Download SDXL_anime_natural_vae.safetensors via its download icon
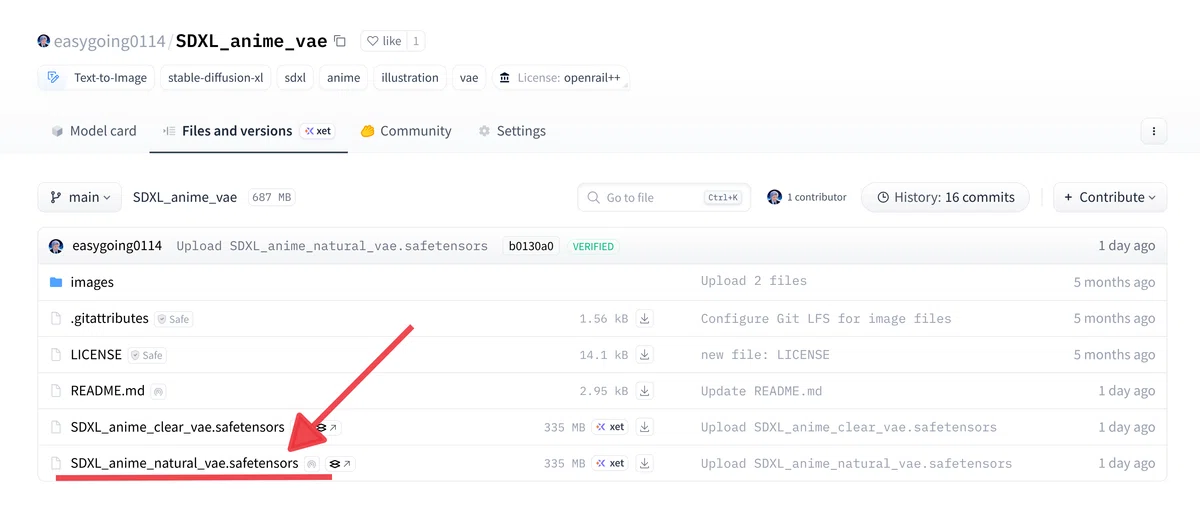 click(645, 464)
